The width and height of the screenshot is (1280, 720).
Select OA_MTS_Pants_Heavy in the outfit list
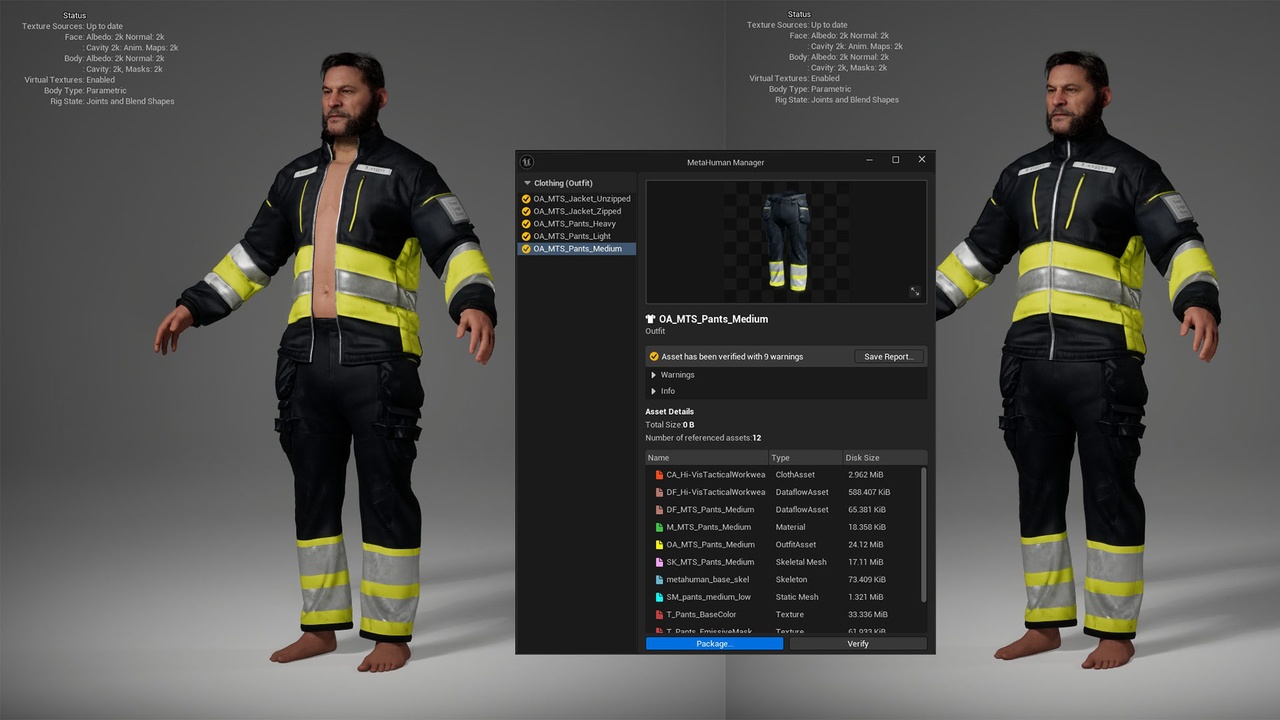click(x=577, y=224)
